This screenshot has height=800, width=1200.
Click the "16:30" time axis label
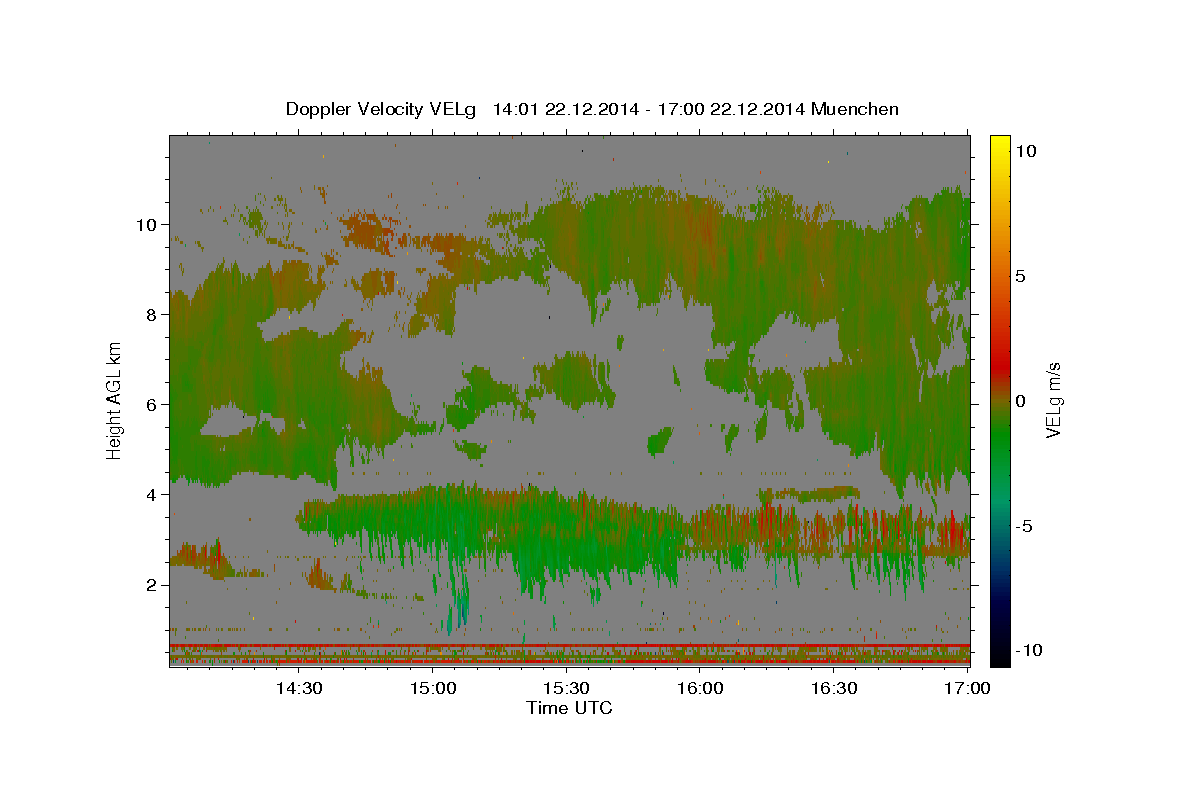coord(834,688)
